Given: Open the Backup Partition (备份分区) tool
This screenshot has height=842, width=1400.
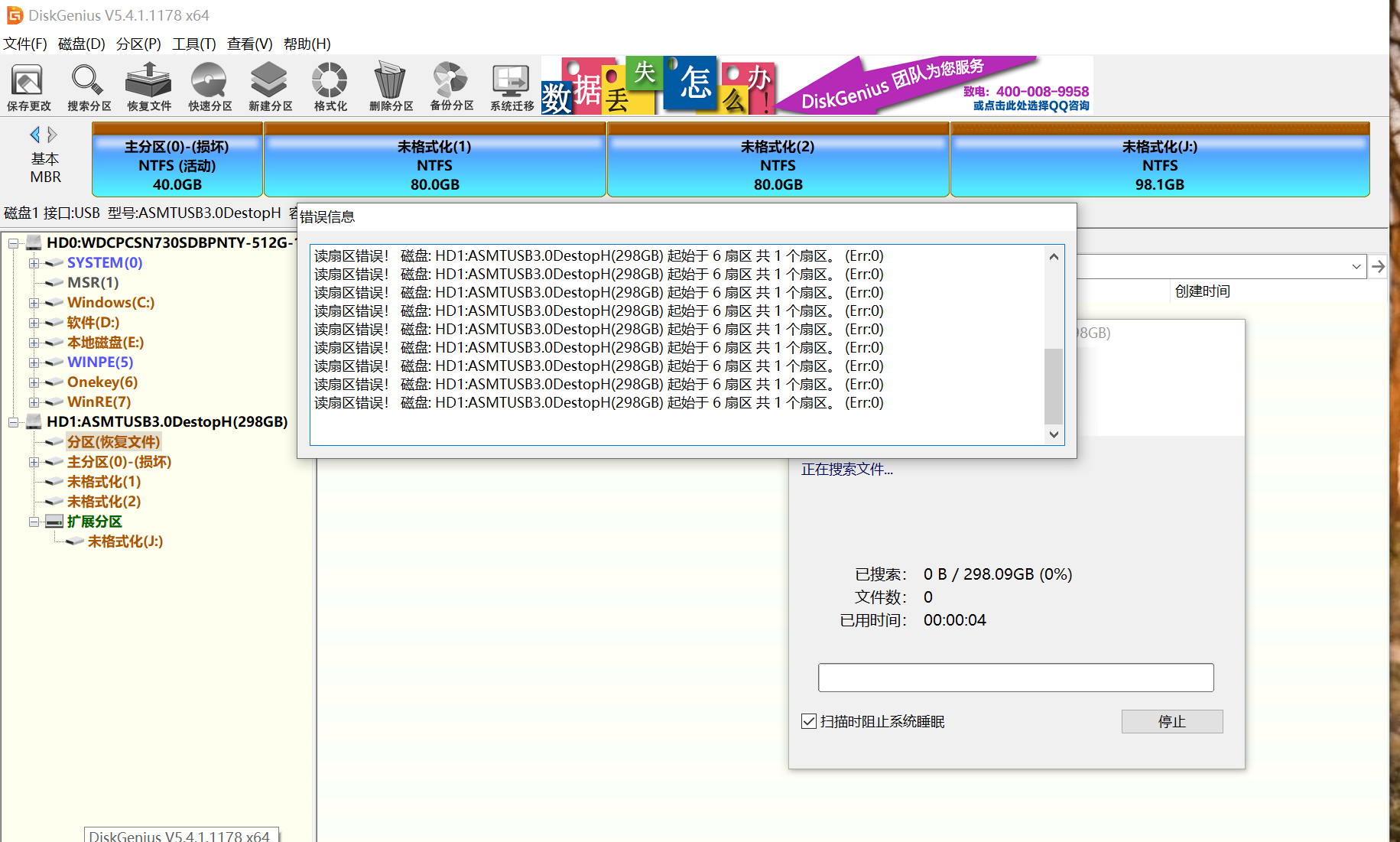Looking at the screenshot, I should pyautogui.click(x=451, y=86).
